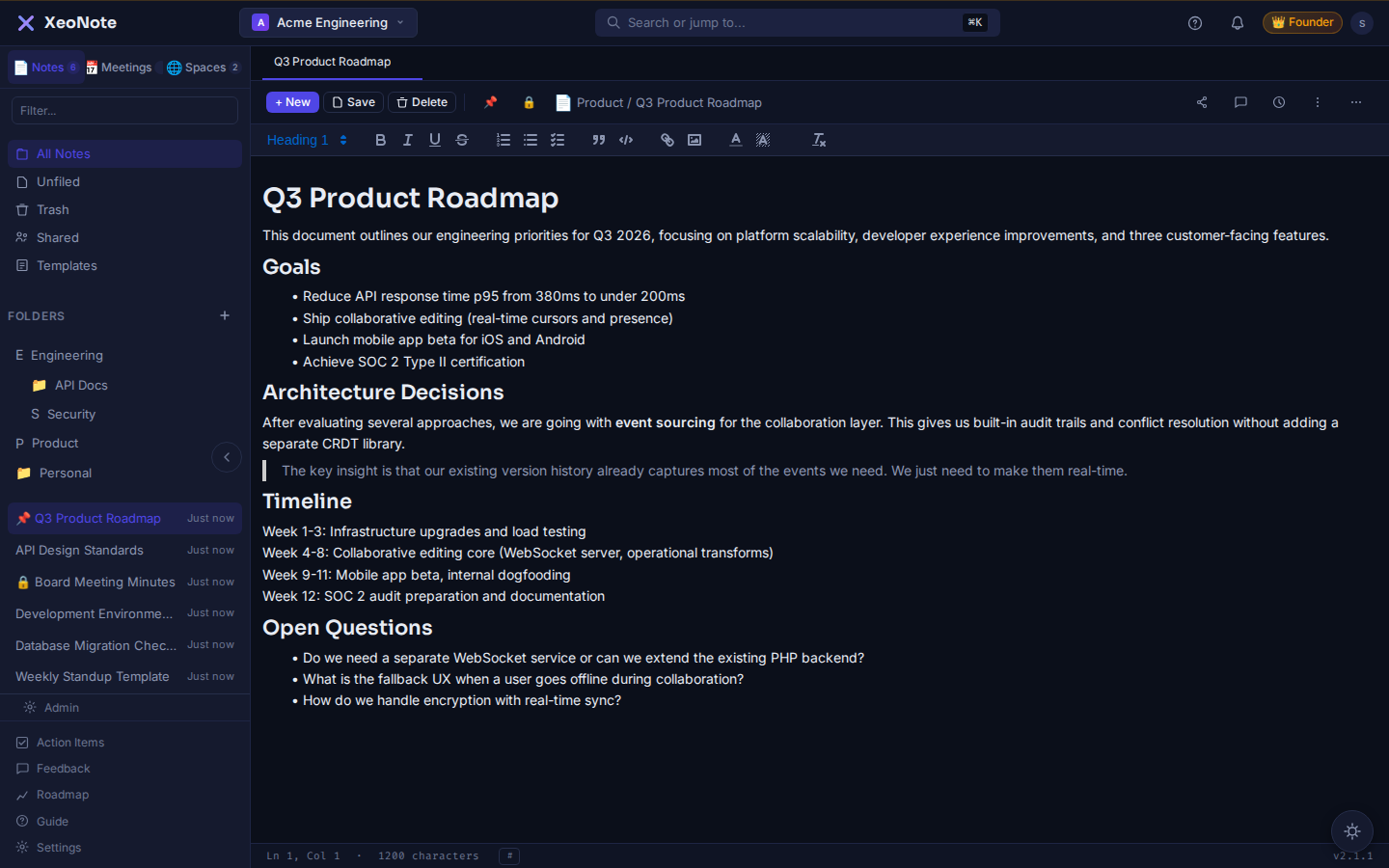Insert a code block
This screenshot has width=1389, height=868.
[626, 140]
